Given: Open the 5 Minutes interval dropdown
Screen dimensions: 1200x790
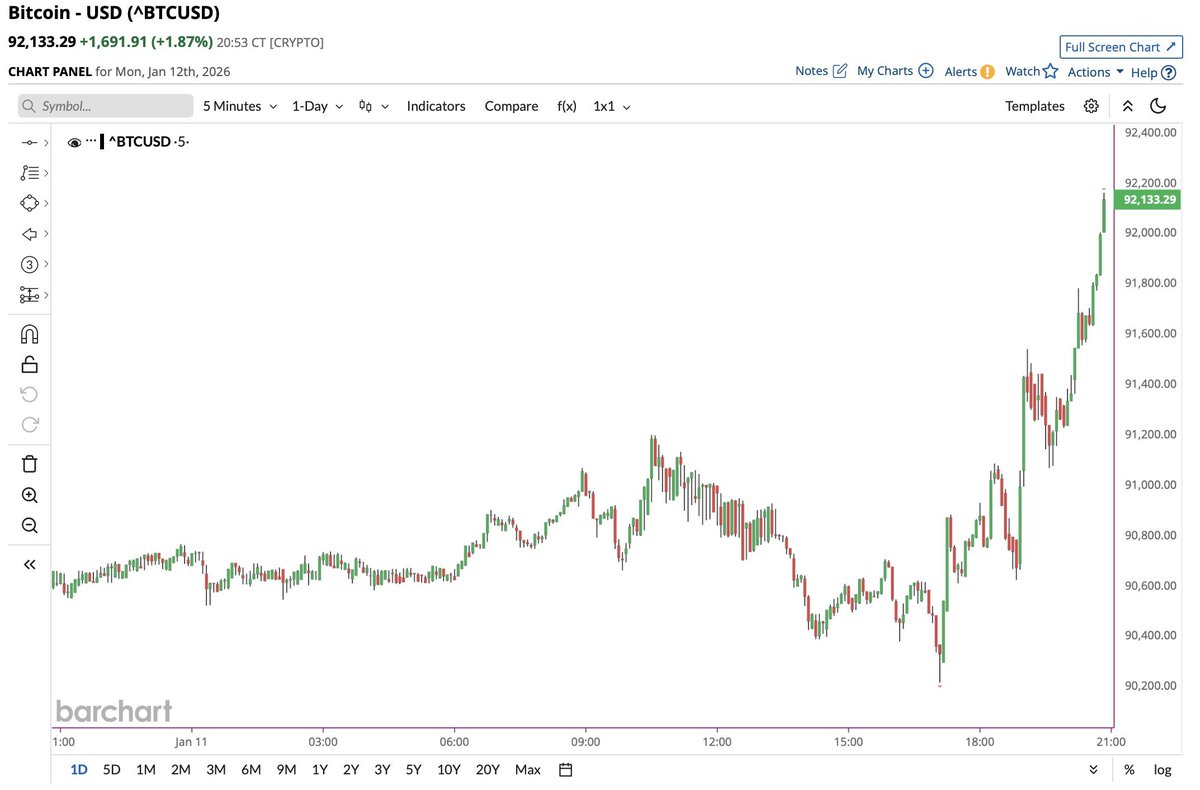Looking at the screenshot, I should pyautogui.click(x=239, y=105).
